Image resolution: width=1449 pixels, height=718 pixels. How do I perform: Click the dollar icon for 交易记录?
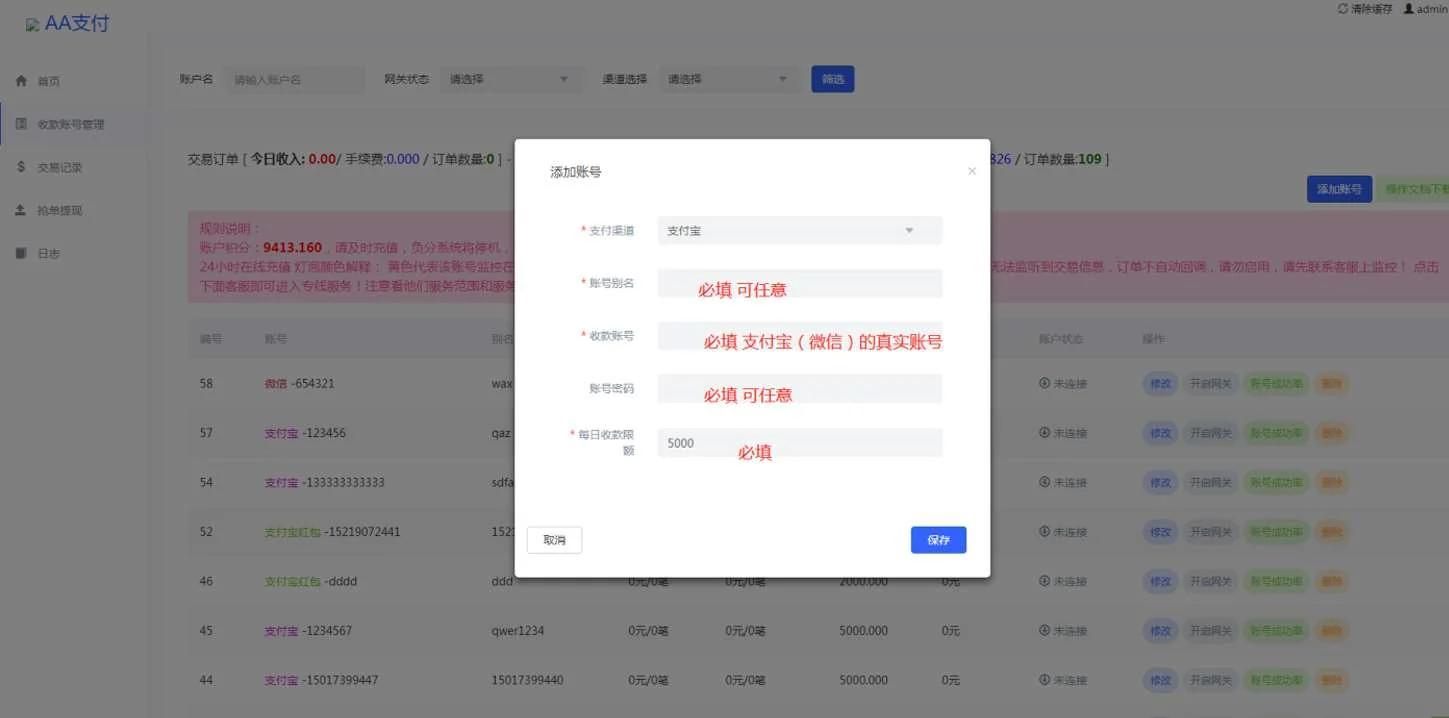21,167
